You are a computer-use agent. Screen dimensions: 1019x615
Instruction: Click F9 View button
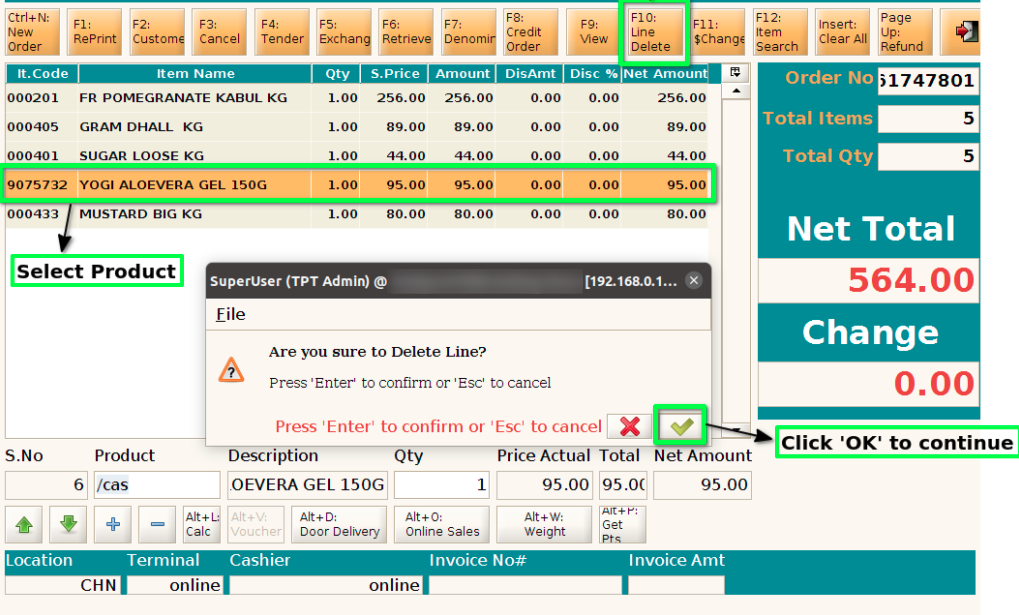tap(593, 32)
